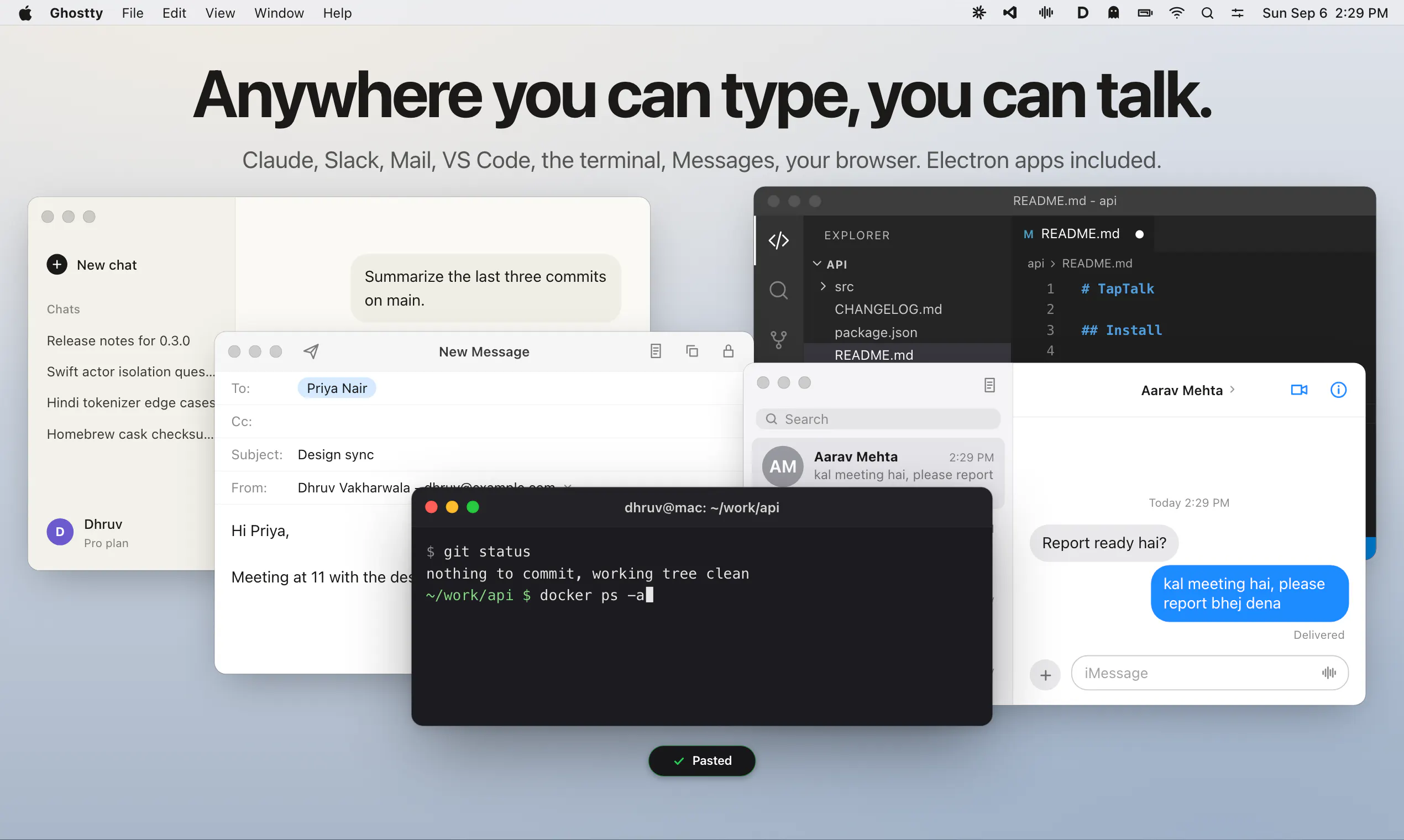The image size is (1404, 840).
Task: Open the Hindi tokenizer edge cases chat
Action: point(131,402)
